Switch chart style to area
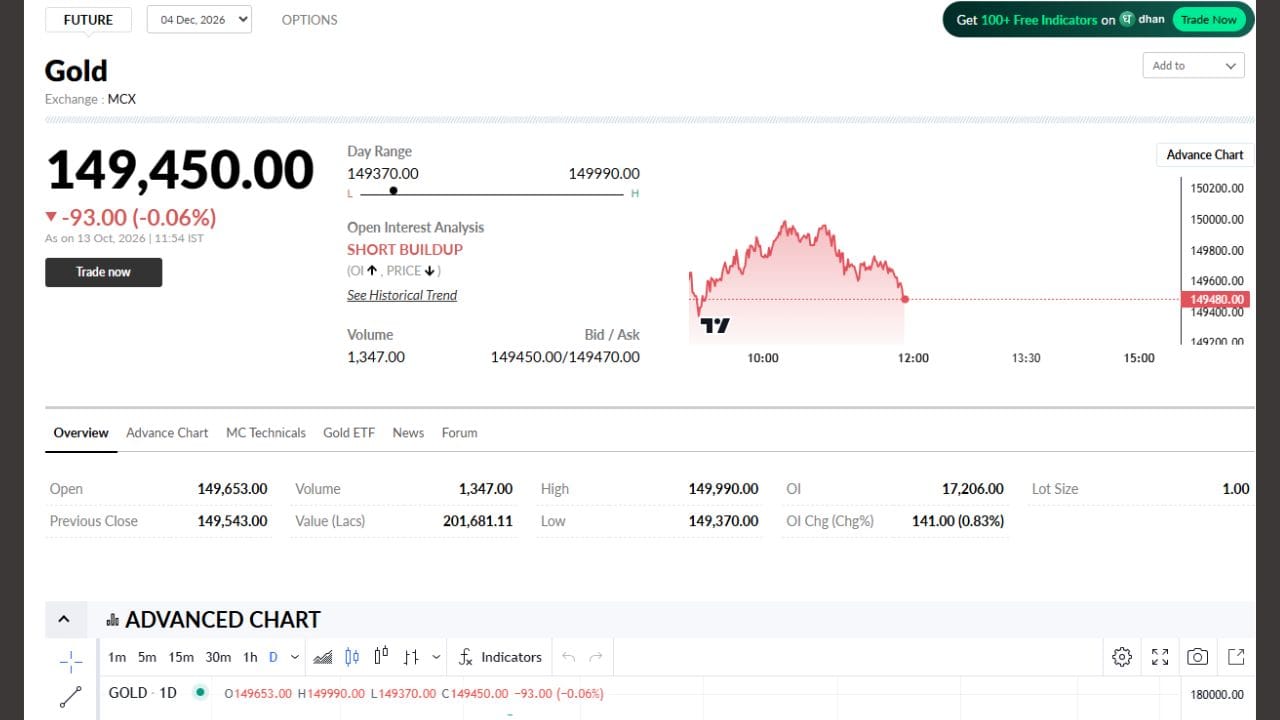Screen dimensions: 1280x720 [323, 657]
